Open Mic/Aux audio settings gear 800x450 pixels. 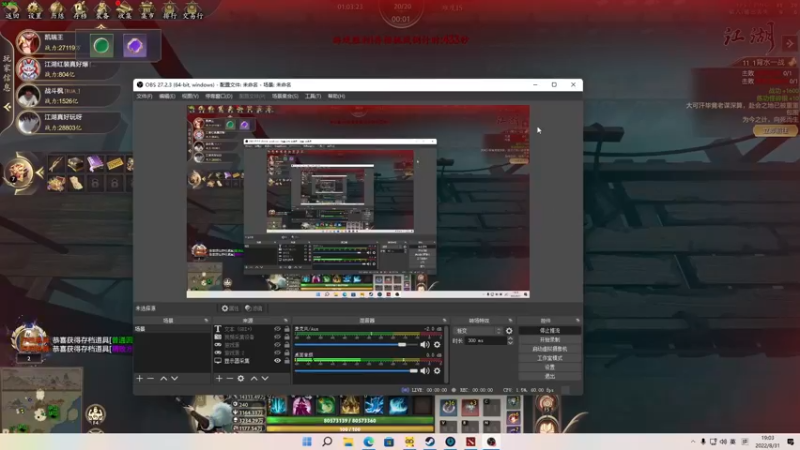coord(437,345)
